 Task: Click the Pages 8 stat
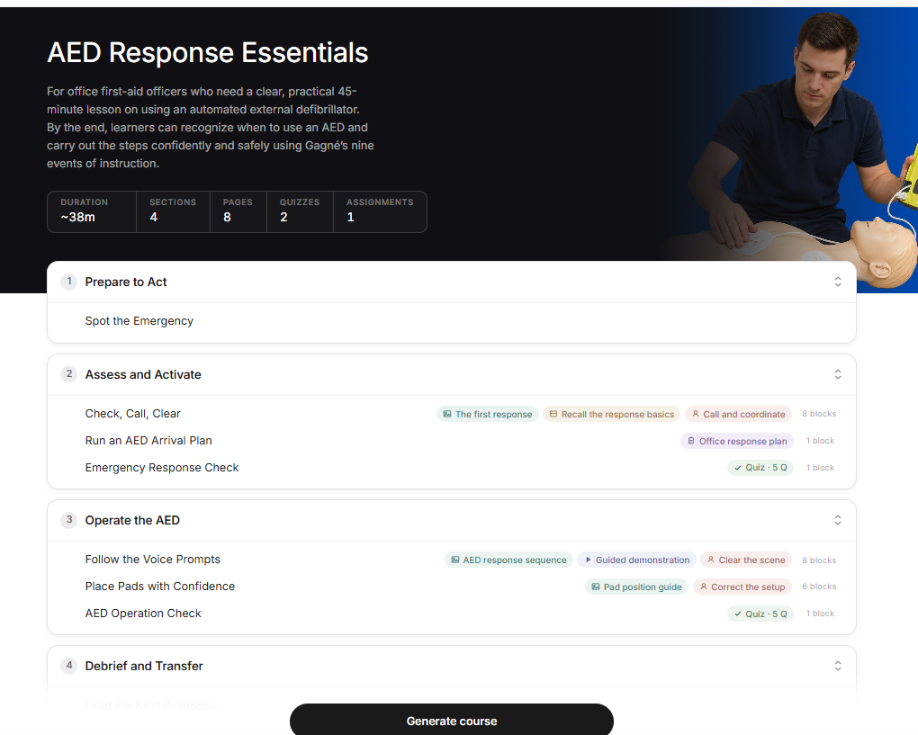[238, 211]
